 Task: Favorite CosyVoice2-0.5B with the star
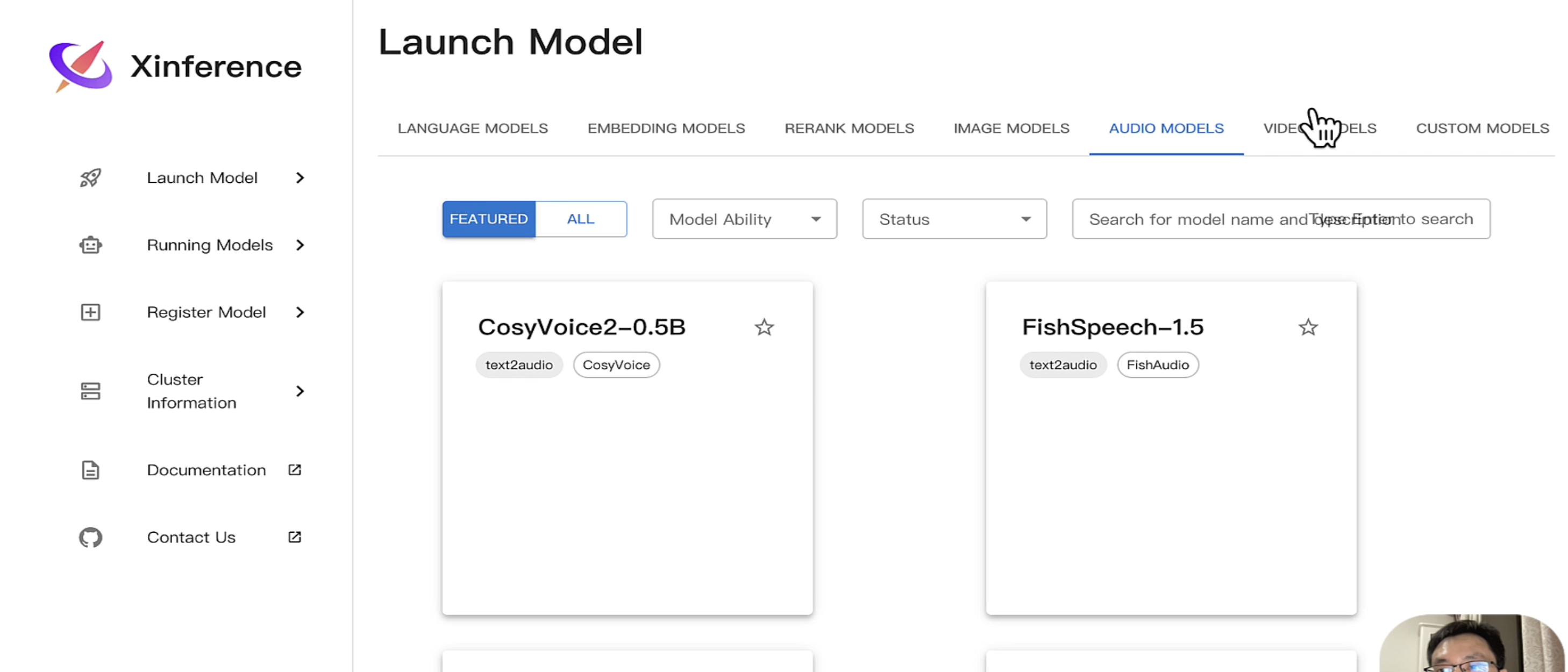(764, 327)
